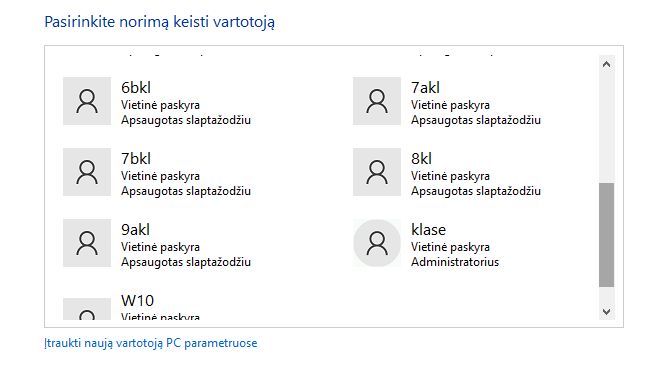Select the 9akl account name
The height and width of the screenshot is (383, 661).
135,230
